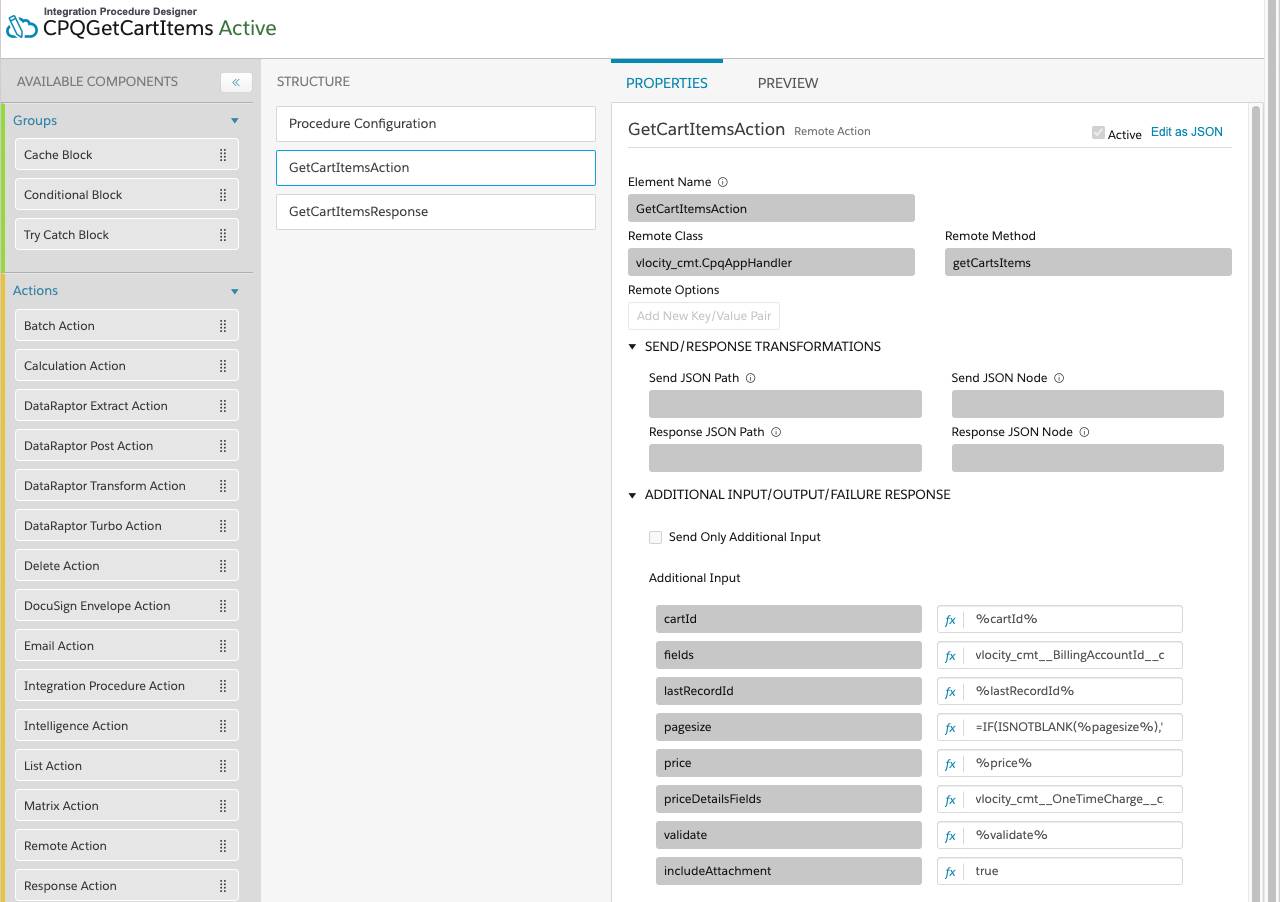This screenshot has width=1280, height=902.
Task: Click the Calculation Action drag handle
Action: click(223, 366)
